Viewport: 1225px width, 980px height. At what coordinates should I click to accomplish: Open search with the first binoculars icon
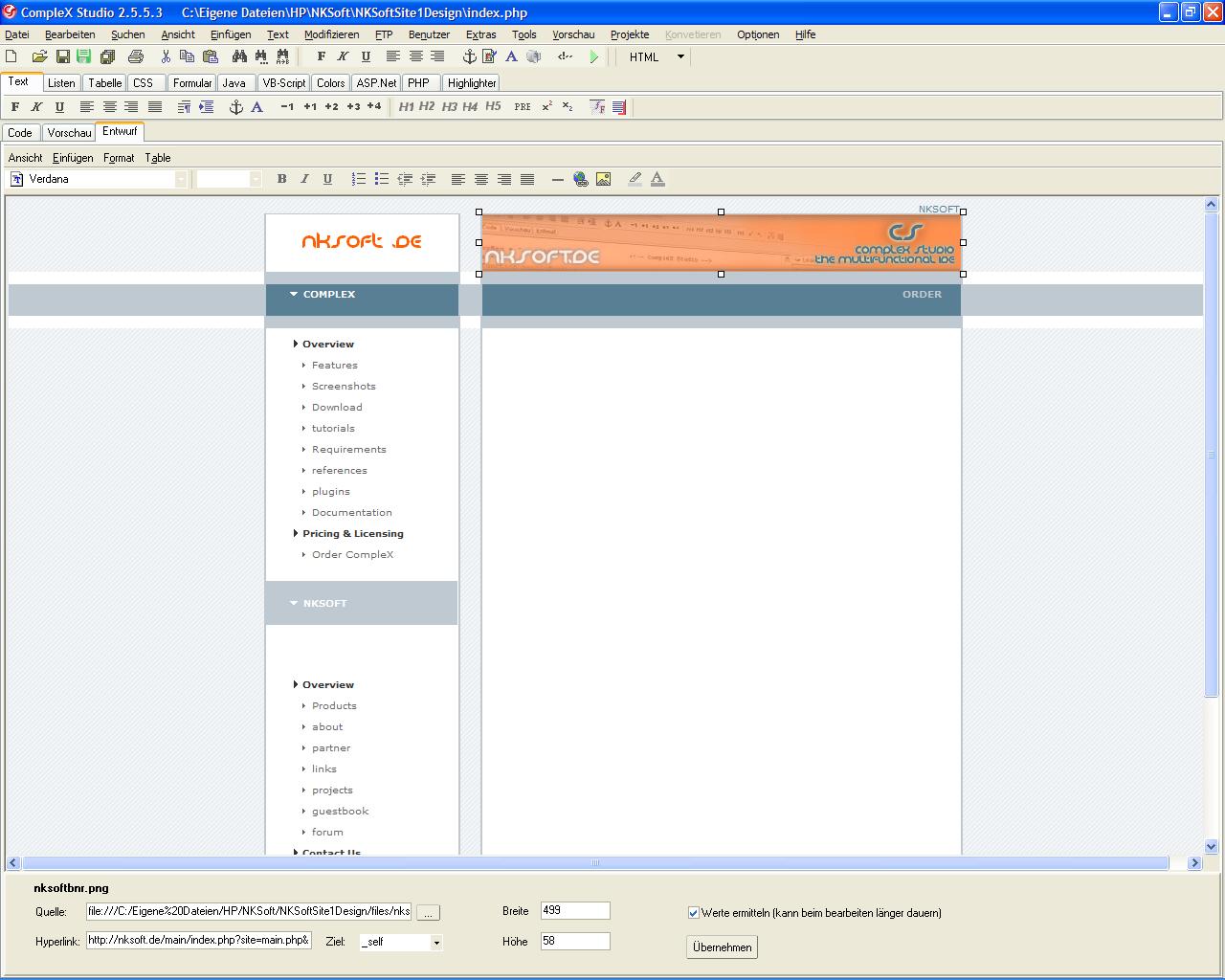click(x=239, y=57)
